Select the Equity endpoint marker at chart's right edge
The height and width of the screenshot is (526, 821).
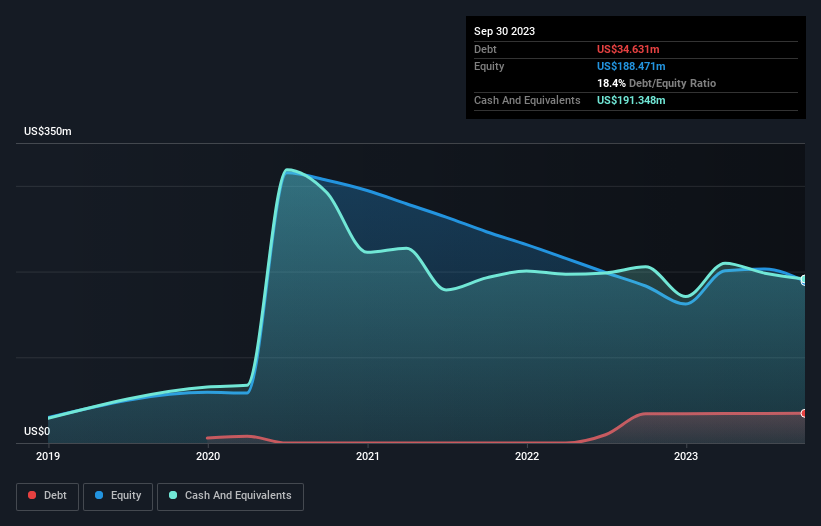pyautogui.click(x=804, y=281)
